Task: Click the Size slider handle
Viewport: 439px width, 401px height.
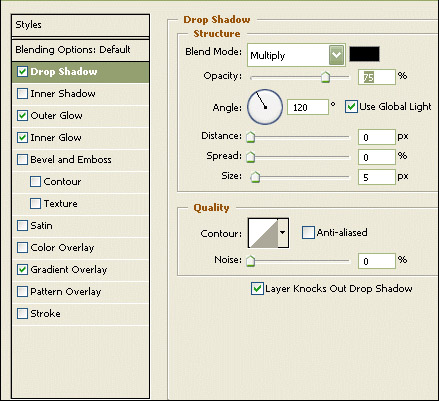Action: [x=255, y=177]
